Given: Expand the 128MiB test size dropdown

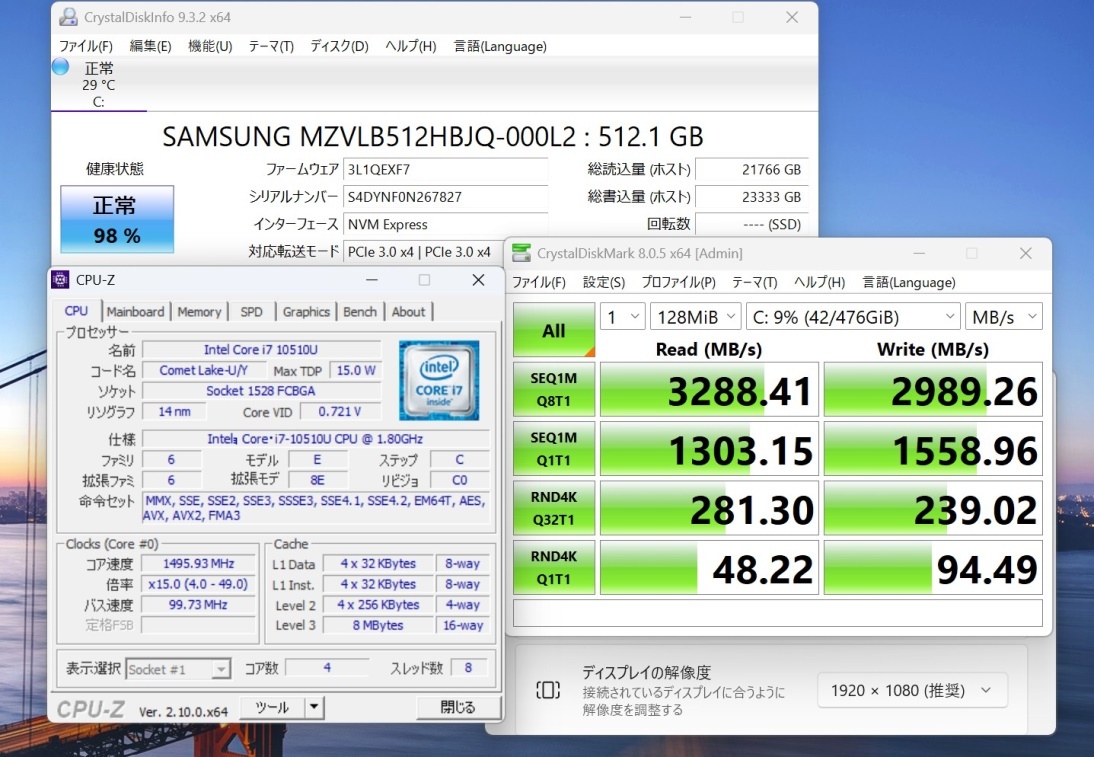Looking at the screenshot, I should [696, 317].
